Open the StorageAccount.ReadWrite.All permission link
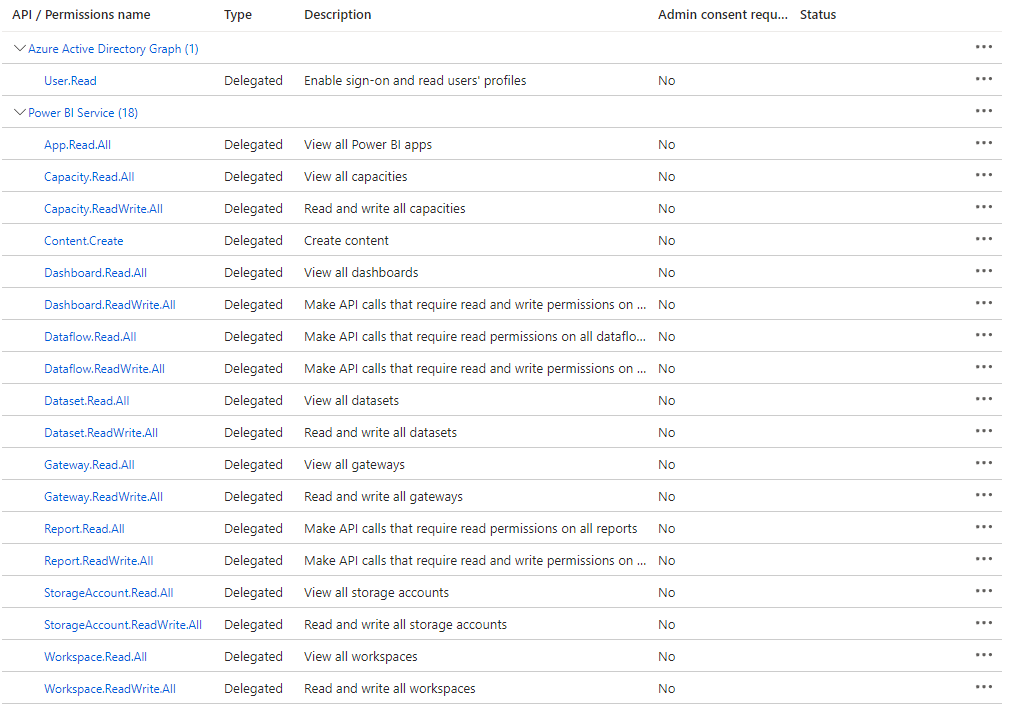Viewport: 1015px width, 728px height. click(123, 625)
